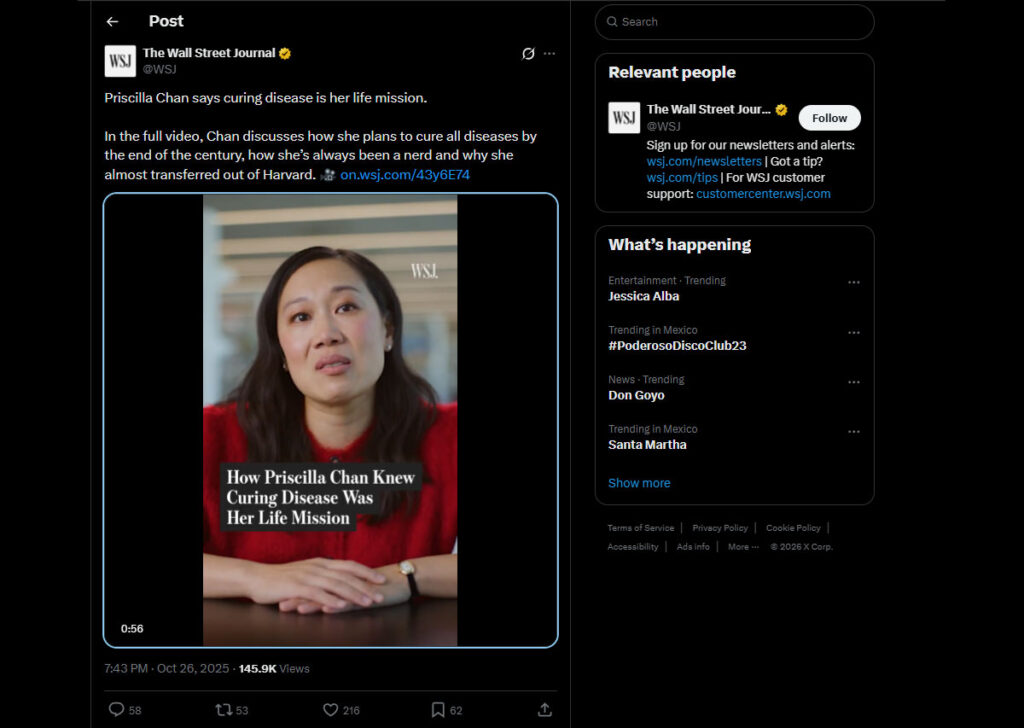Image resolution: width=1024 pixels, height=728 pixels.
Task: Click the share post icon
Action: [x=544, y=709]
